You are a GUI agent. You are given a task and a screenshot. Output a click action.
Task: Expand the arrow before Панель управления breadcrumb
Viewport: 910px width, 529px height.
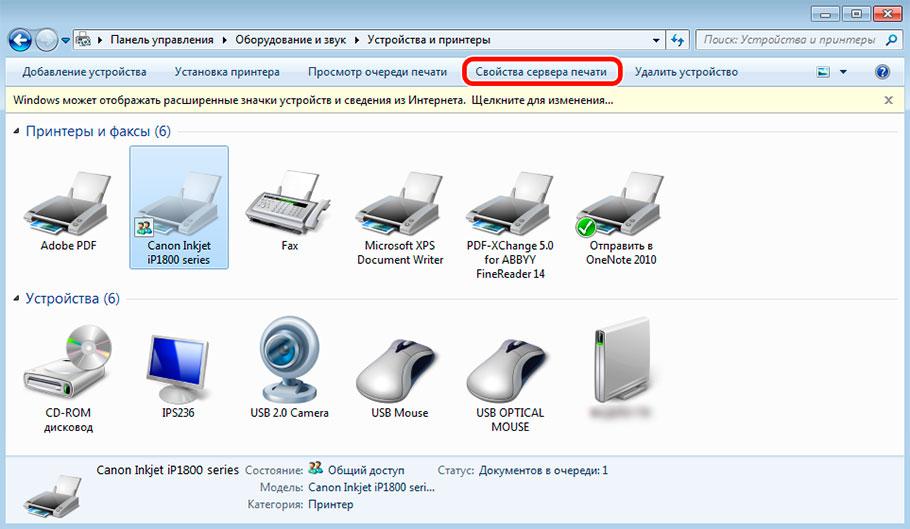100,40
